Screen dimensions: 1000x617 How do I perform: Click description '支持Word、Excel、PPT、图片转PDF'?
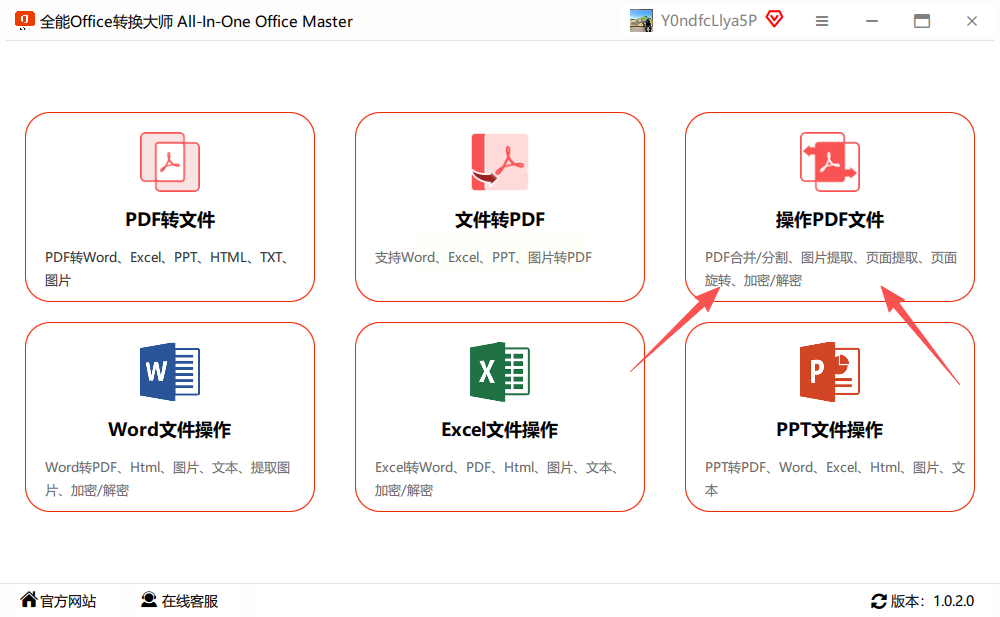pyautogui.click(x=483, y=257)
